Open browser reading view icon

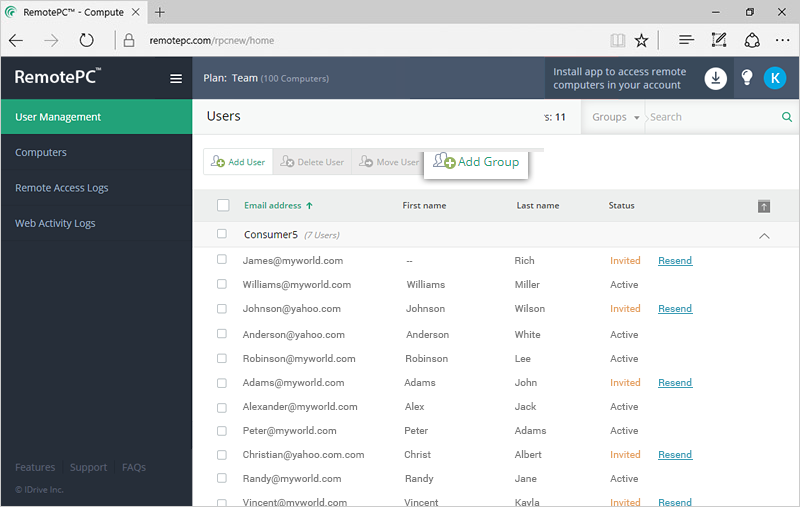pyautogui.click(x=617, y=40)
